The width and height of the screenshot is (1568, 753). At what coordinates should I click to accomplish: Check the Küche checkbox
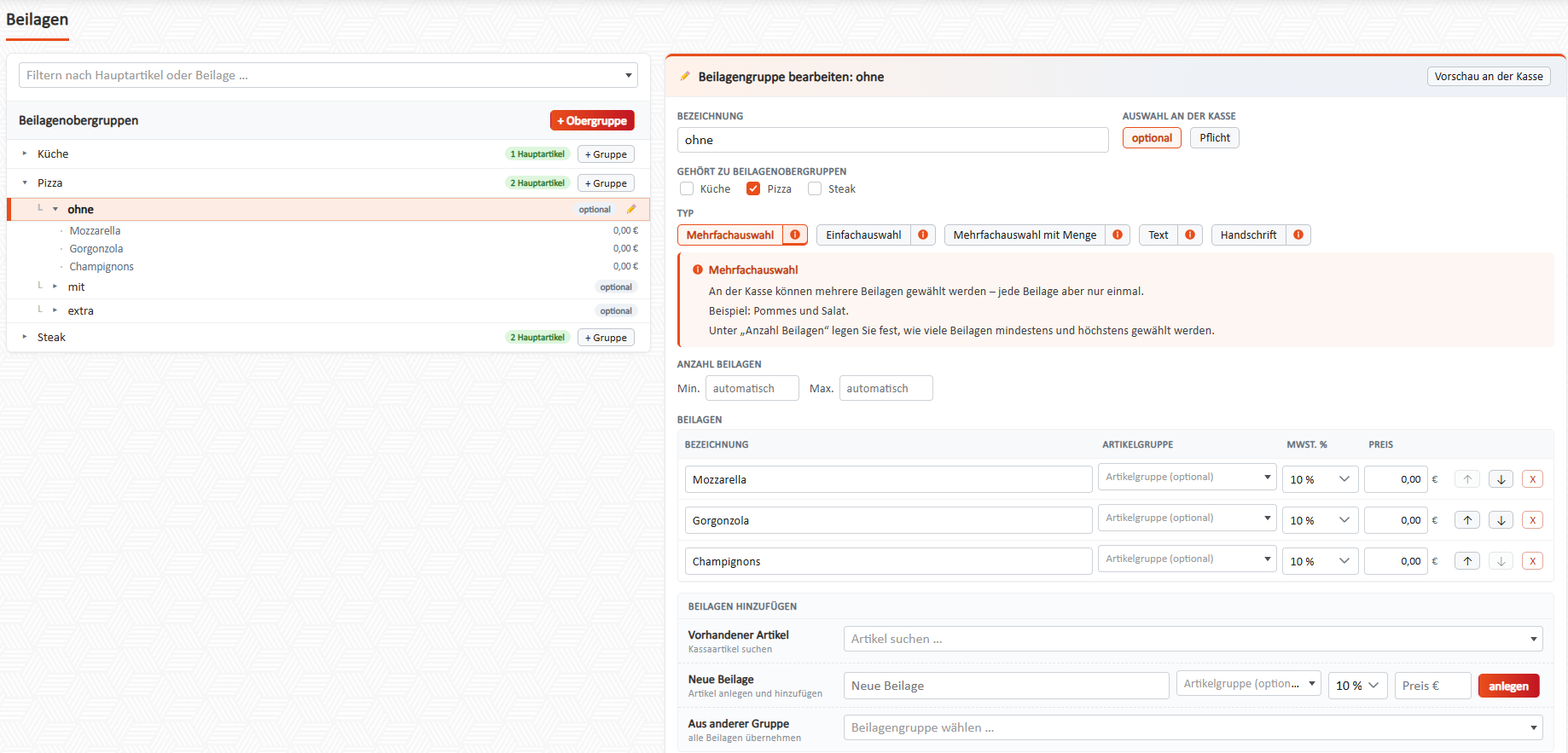(x=687, y=188)
